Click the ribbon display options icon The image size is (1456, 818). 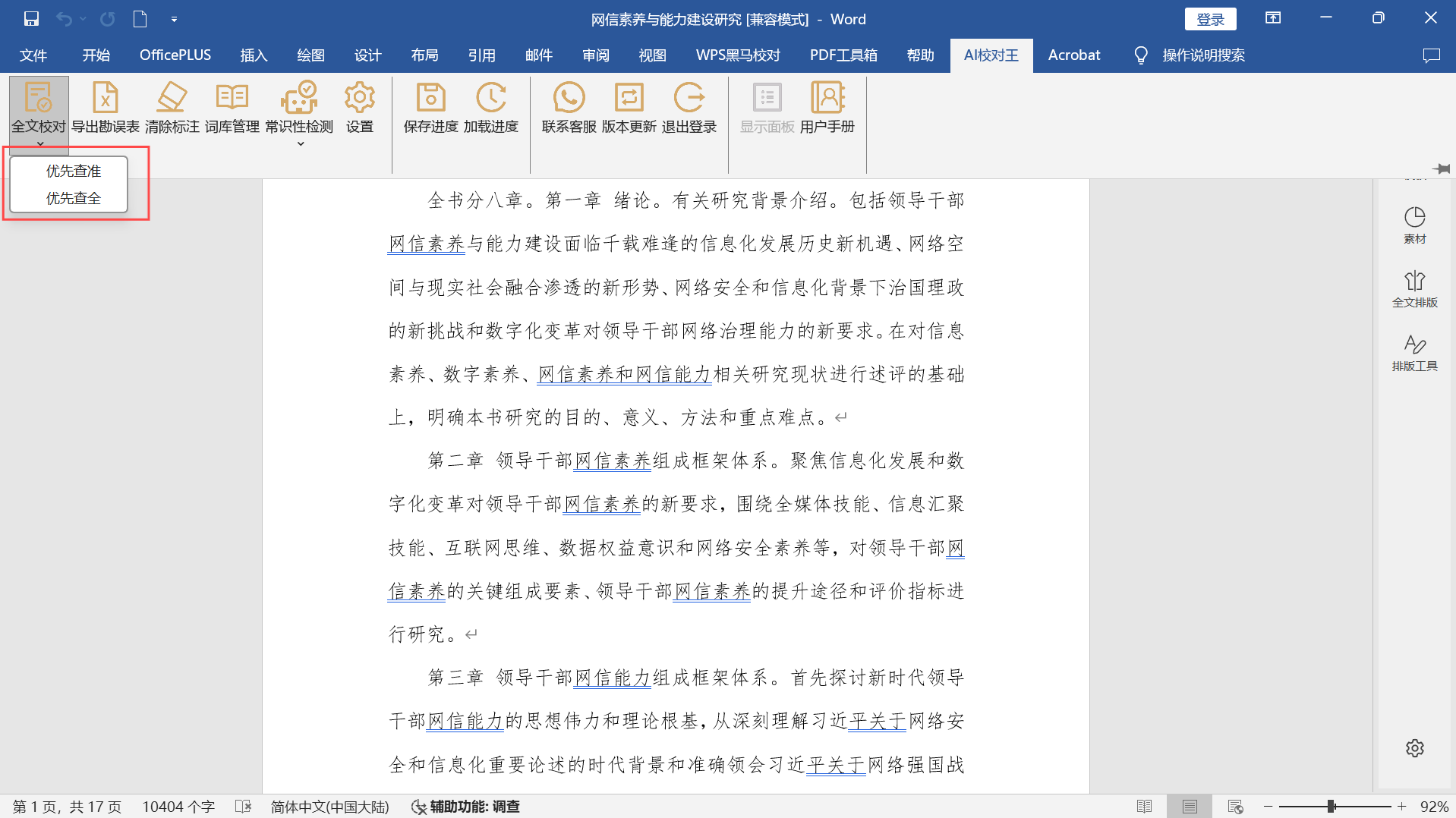tap(1273, 18)
